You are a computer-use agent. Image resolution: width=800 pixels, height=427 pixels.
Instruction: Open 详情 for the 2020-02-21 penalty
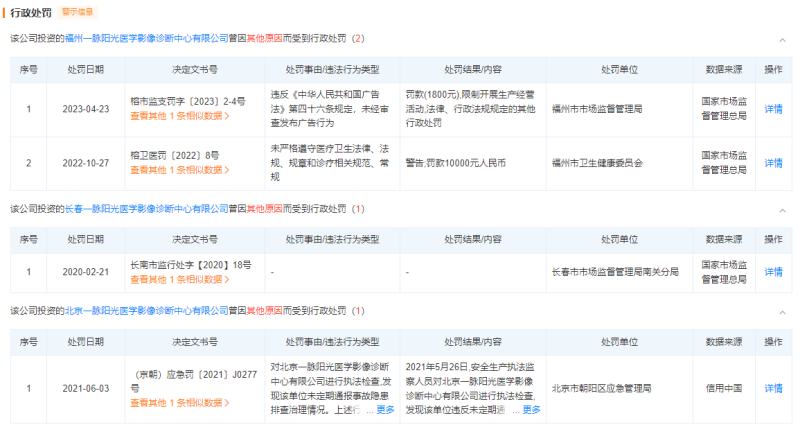773,272
